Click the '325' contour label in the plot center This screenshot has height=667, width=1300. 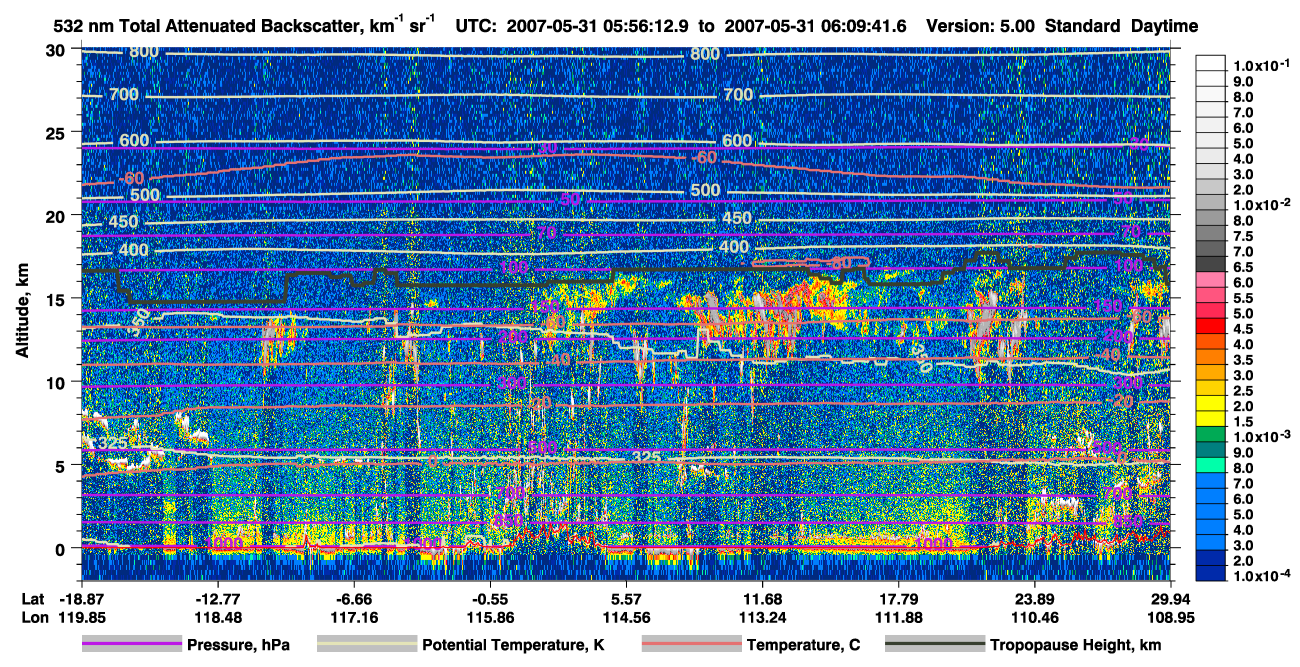coord(647,458)
